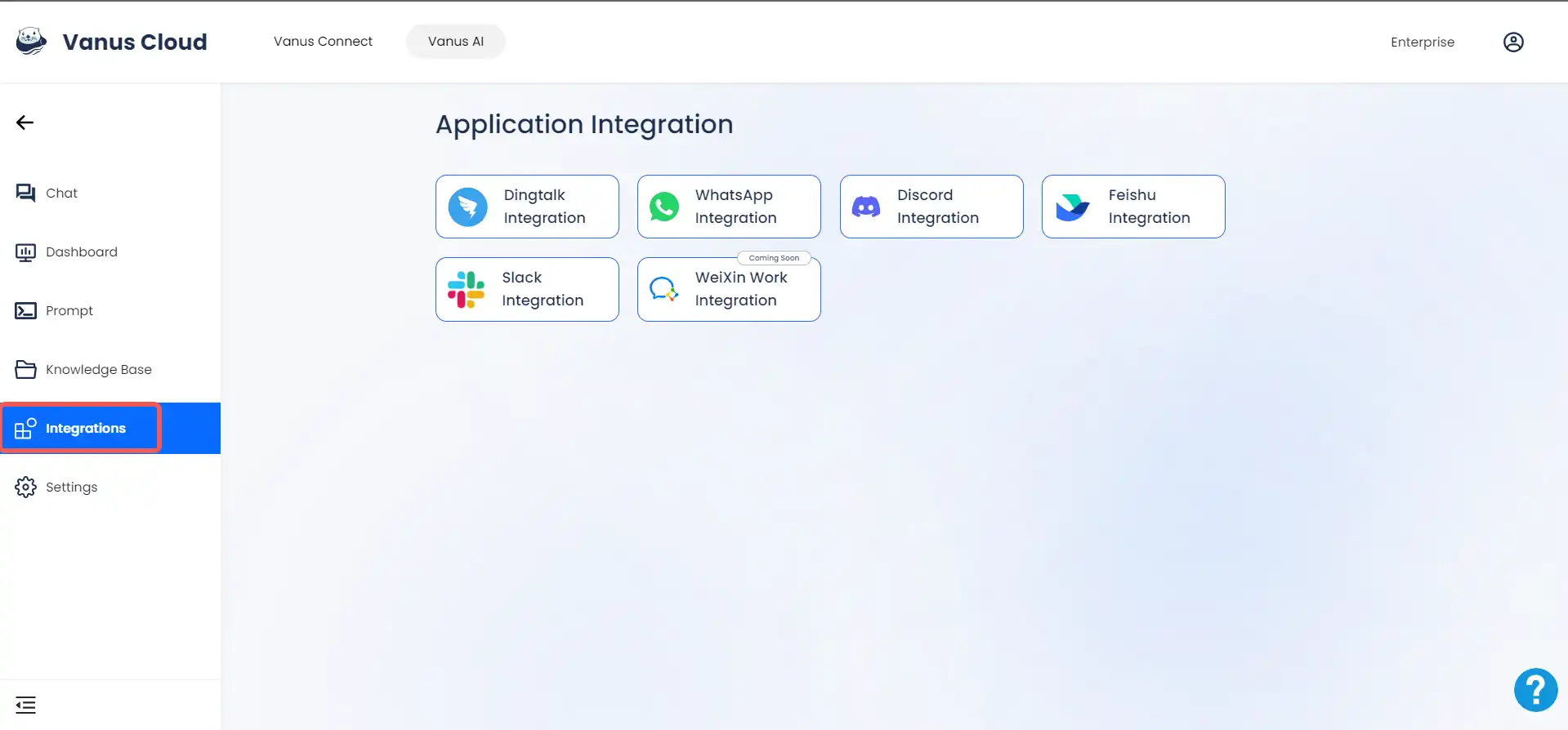Screen dimensions: 1568x730
Task: Click the Vanus Cloud brand name
Action: tap(135, 42)
